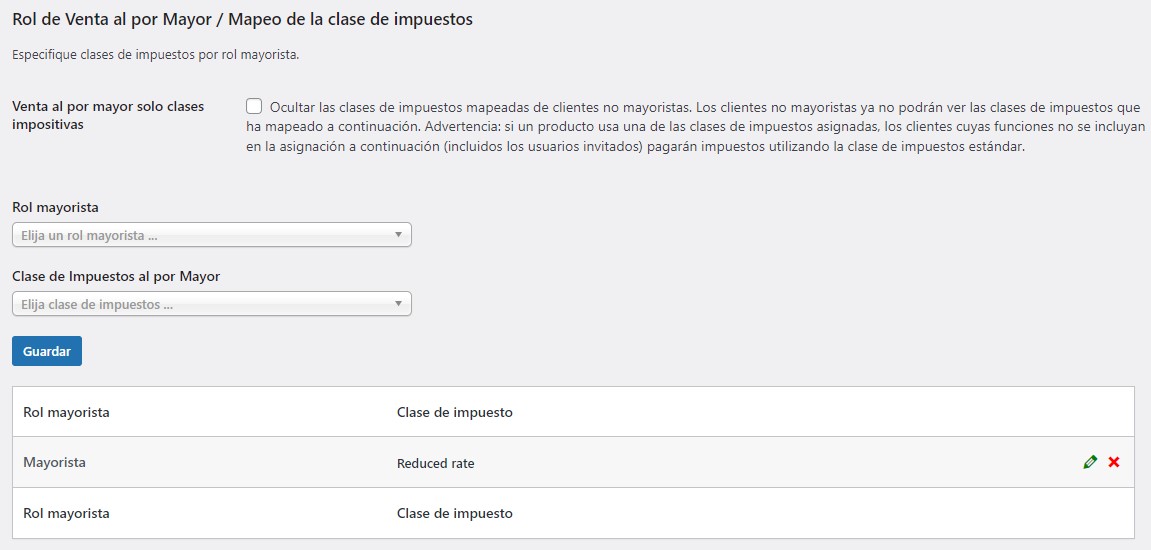The image size is (1151, 550).
Task: Delete the Mayorista mapping with red X
Action: click(1114, 462)
